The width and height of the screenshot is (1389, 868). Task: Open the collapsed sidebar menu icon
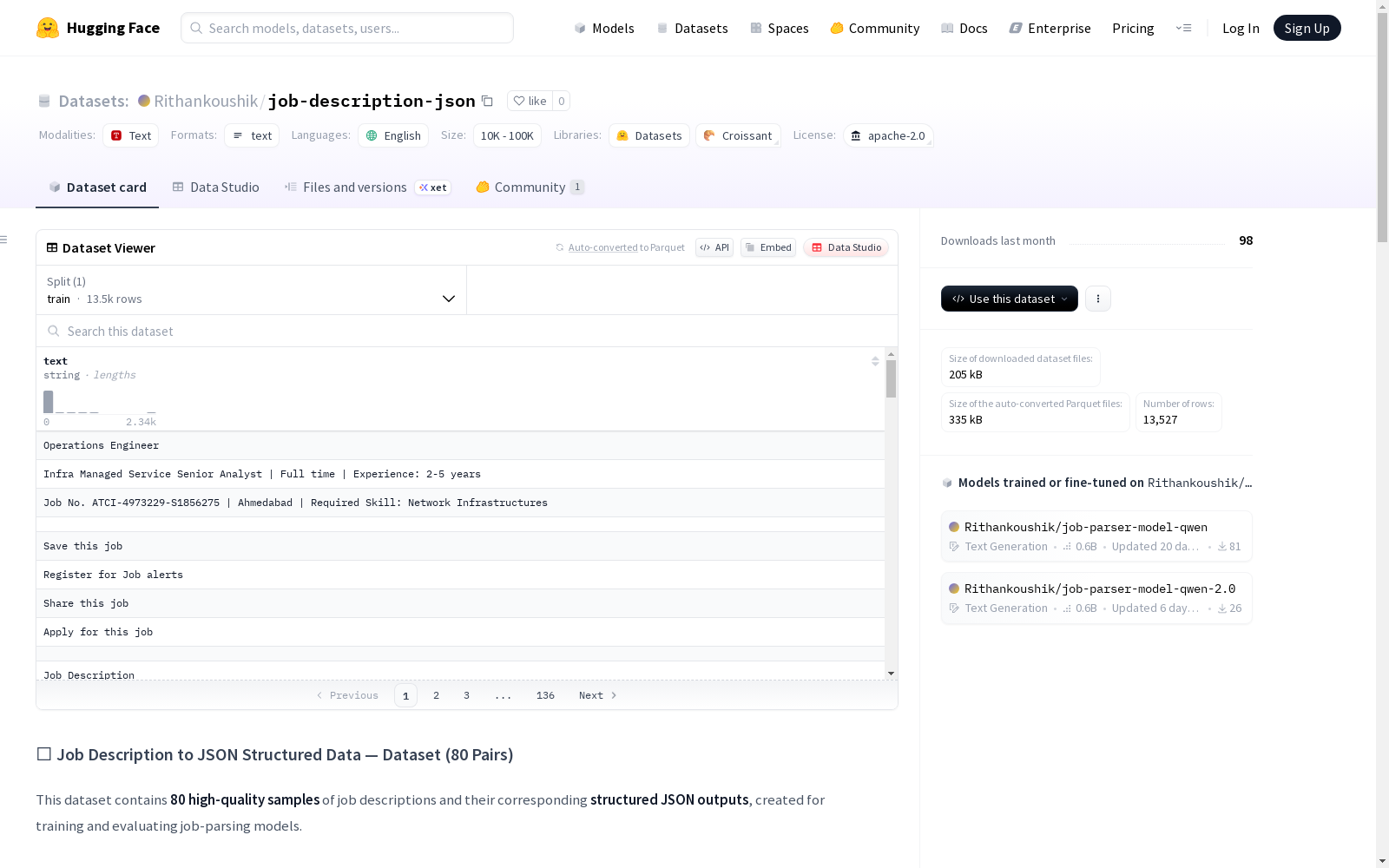[4, 240]
